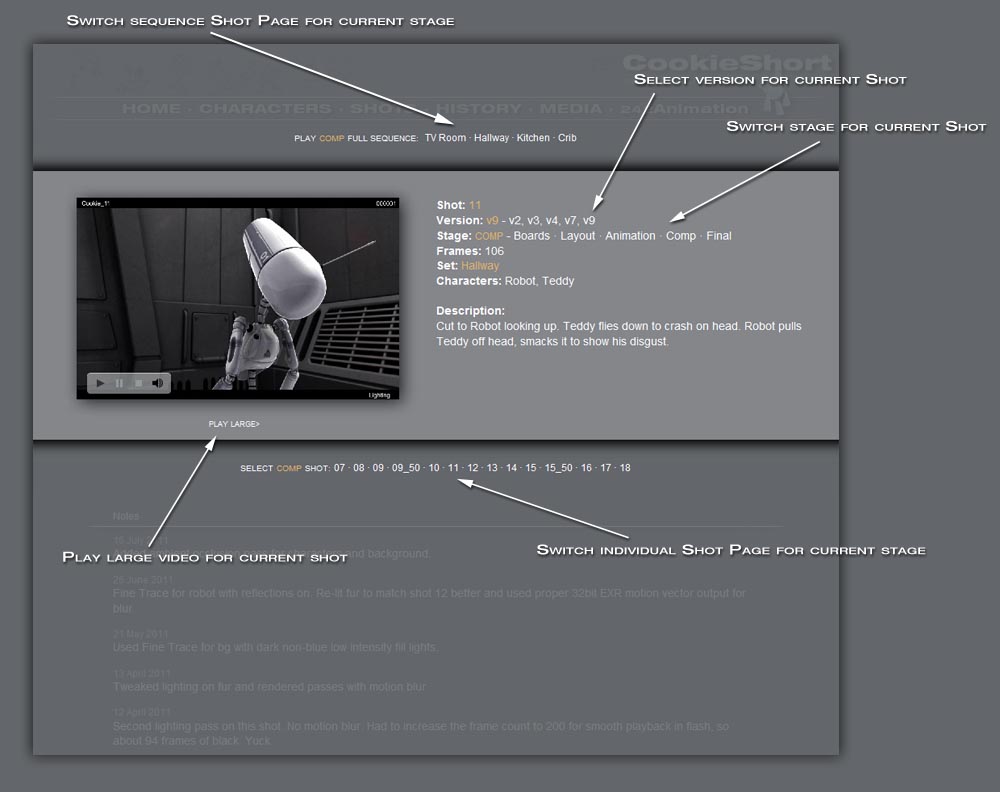Select version v4 of the shot

click(x=552, y=221)
